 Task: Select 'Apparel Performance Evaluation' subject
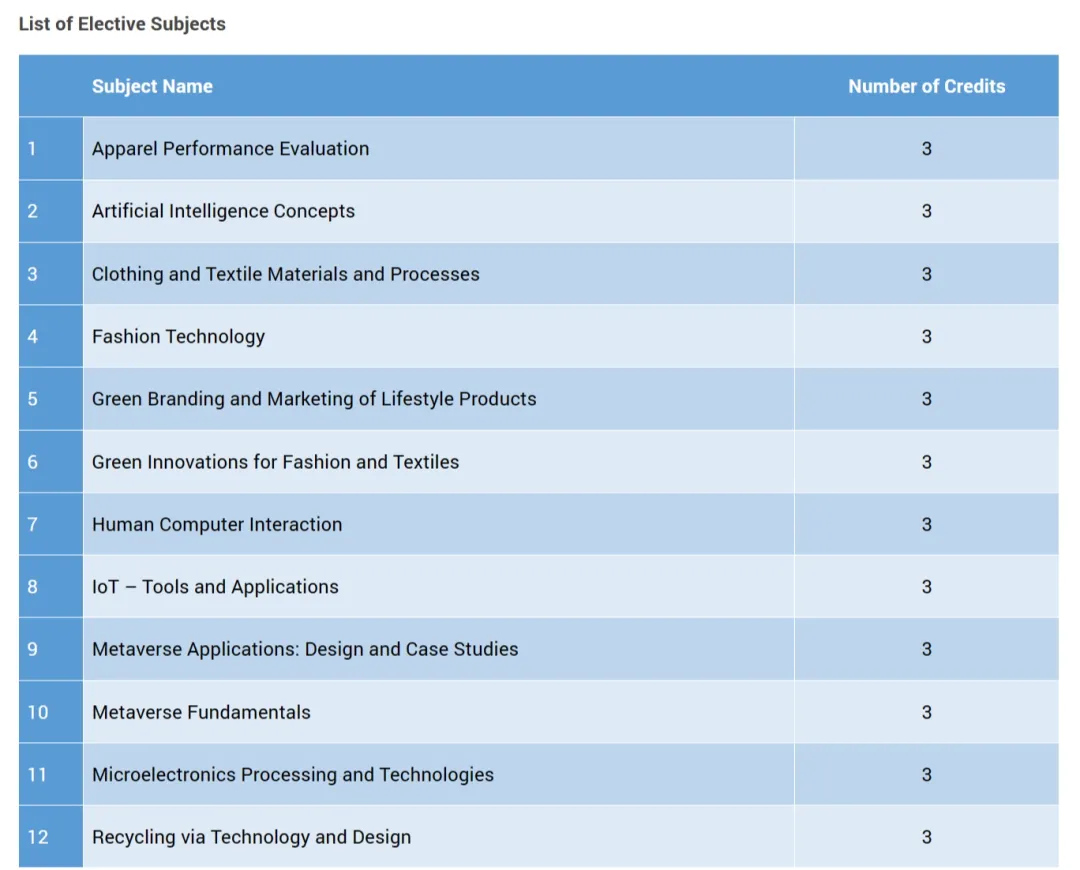tap(230, 149)
